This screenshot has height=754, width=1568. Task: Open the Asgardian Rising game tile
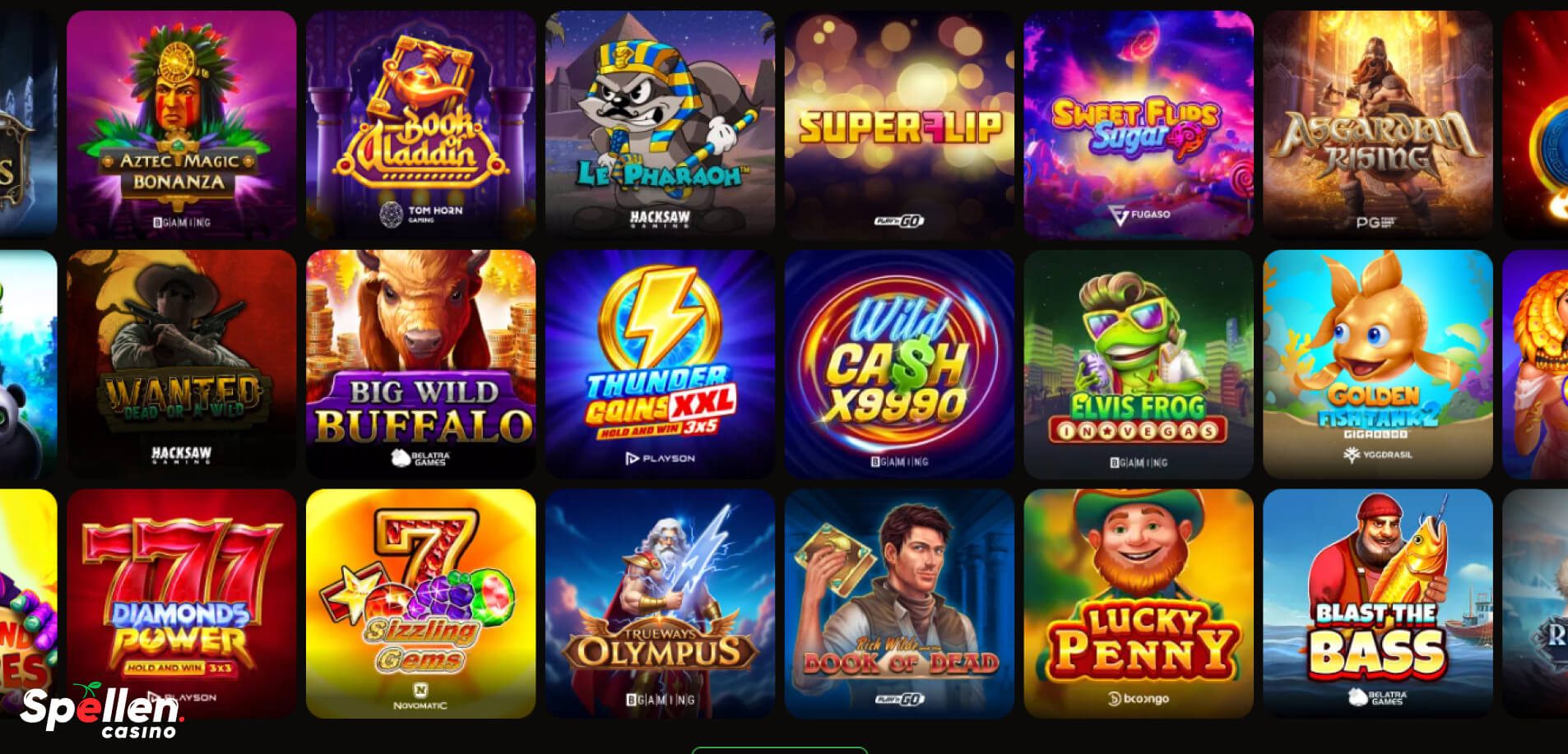point(1378,125)
